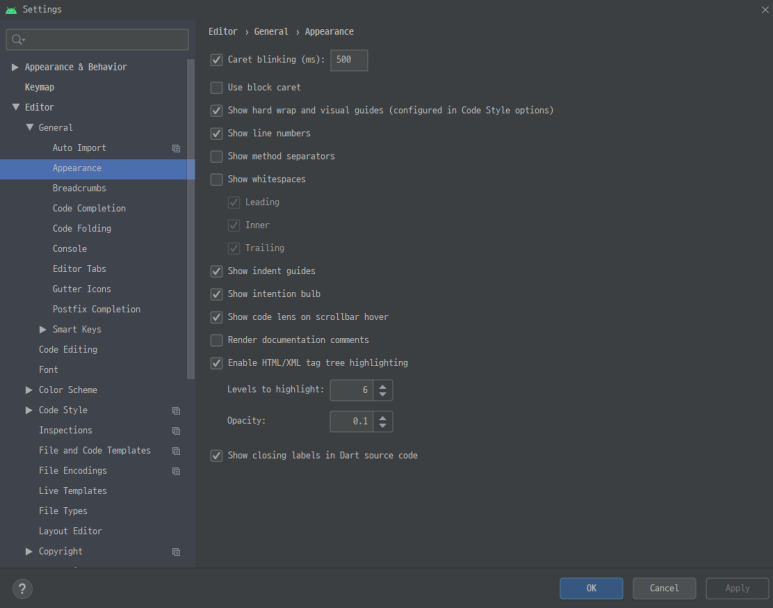Toggle Show intention bulb checkbox
This screenshot has width=773, height=608.
point(216,294)
